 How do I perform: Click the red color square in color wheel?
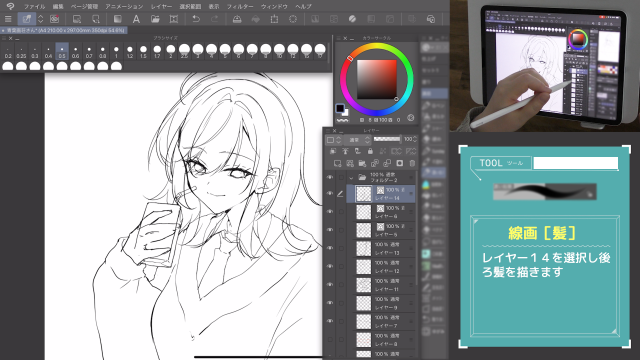[377, 80]
